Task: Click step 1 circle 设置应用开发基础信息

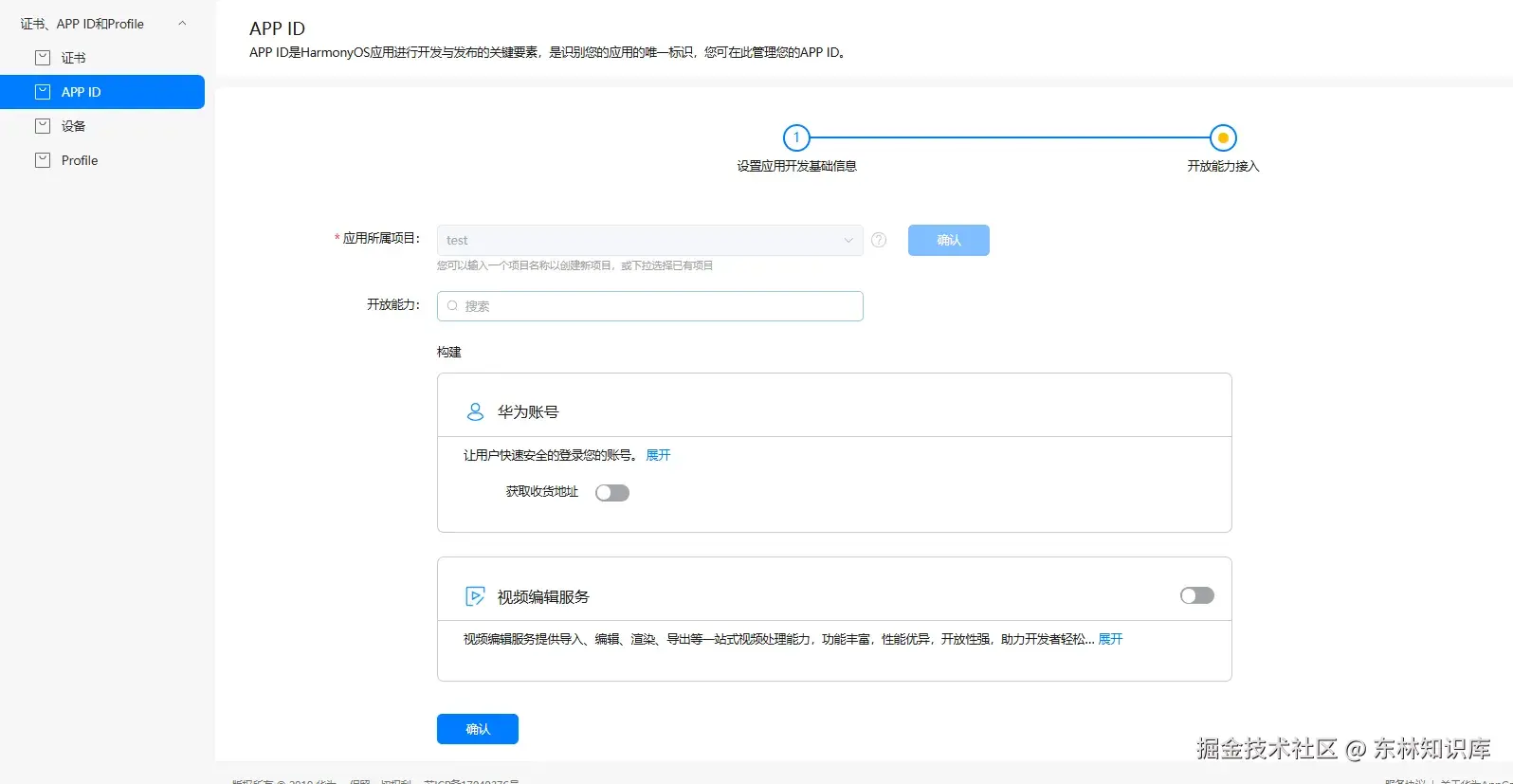Action: point(796,137)
